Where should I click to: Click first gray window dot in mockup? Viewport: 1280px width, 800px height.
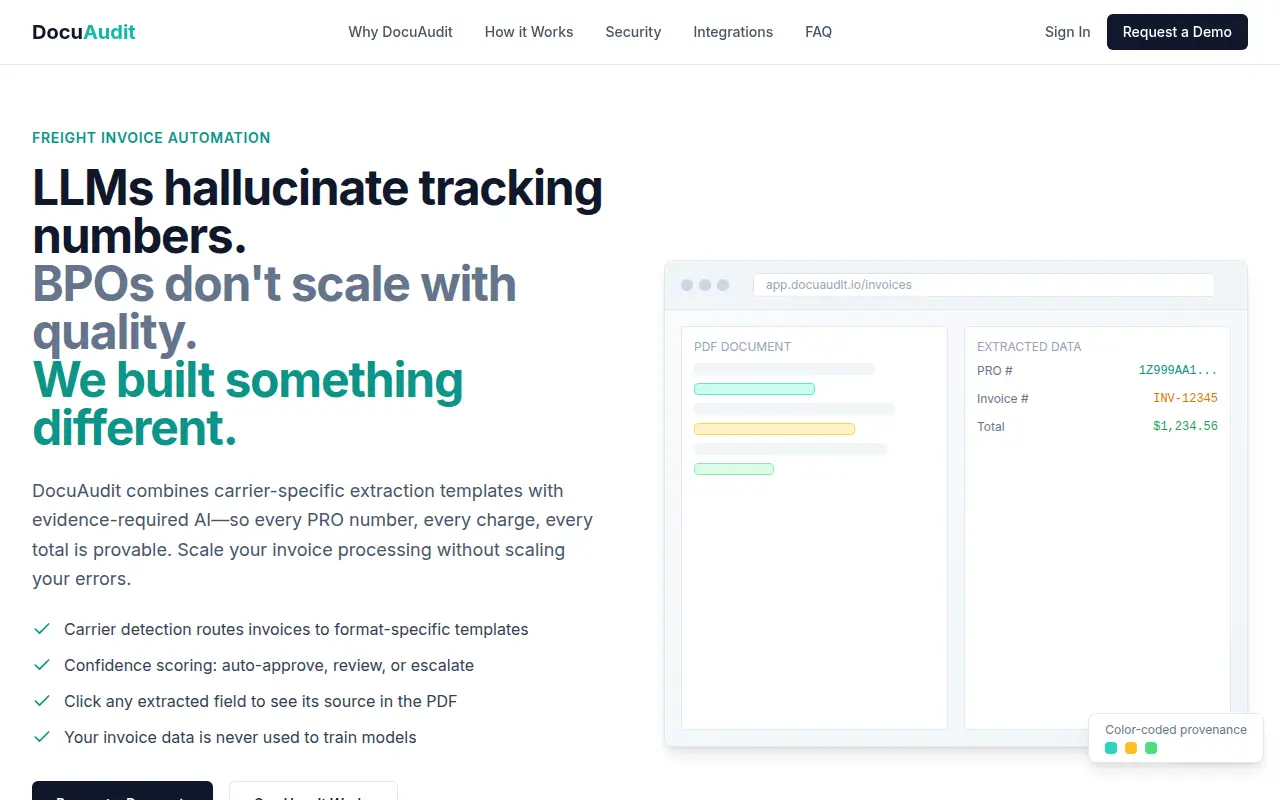tap(687, 285)
